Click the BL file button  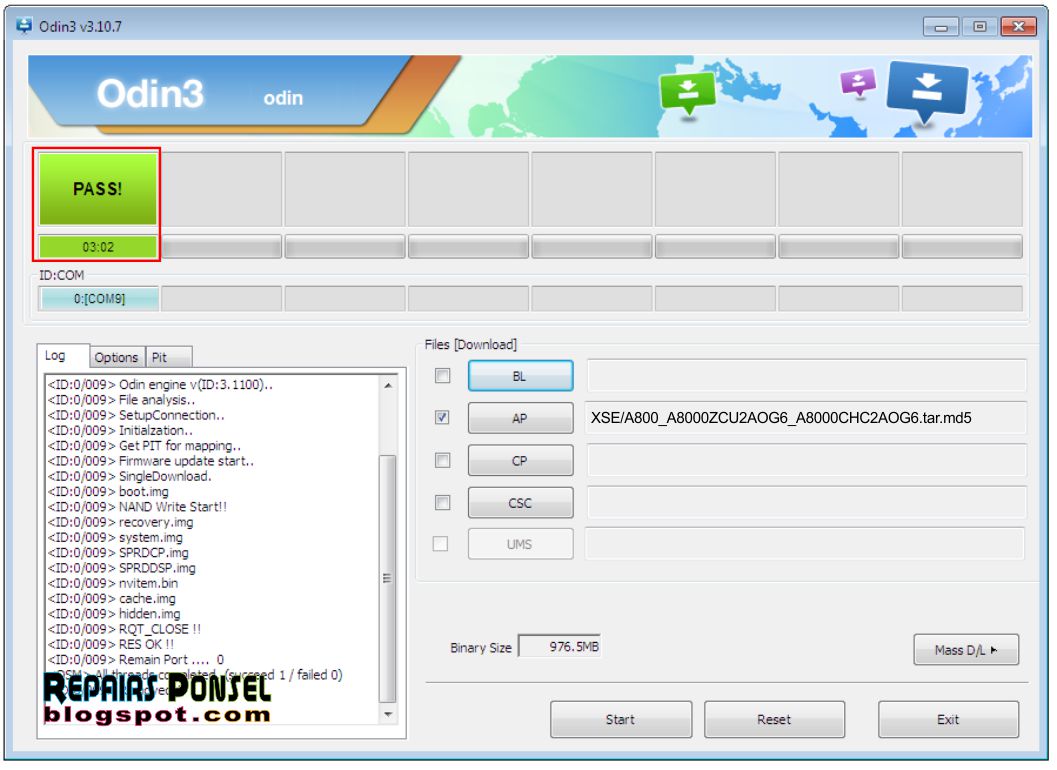[520, 376]
